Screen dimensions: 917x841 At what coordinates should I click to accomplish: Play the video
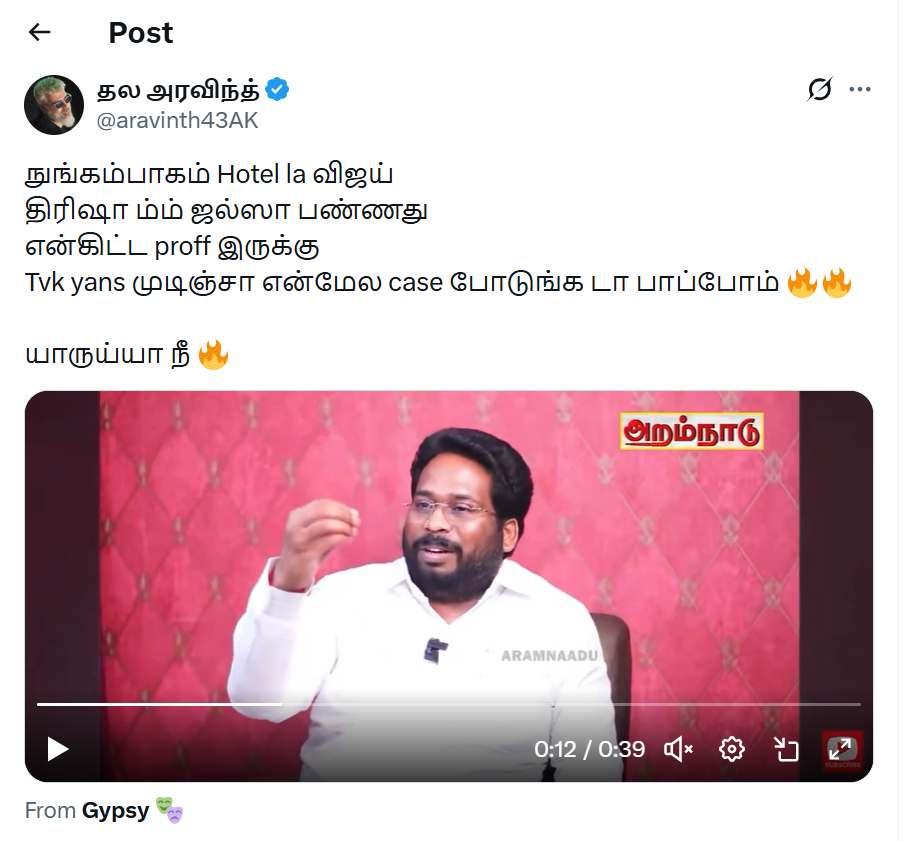coord(57,749)
